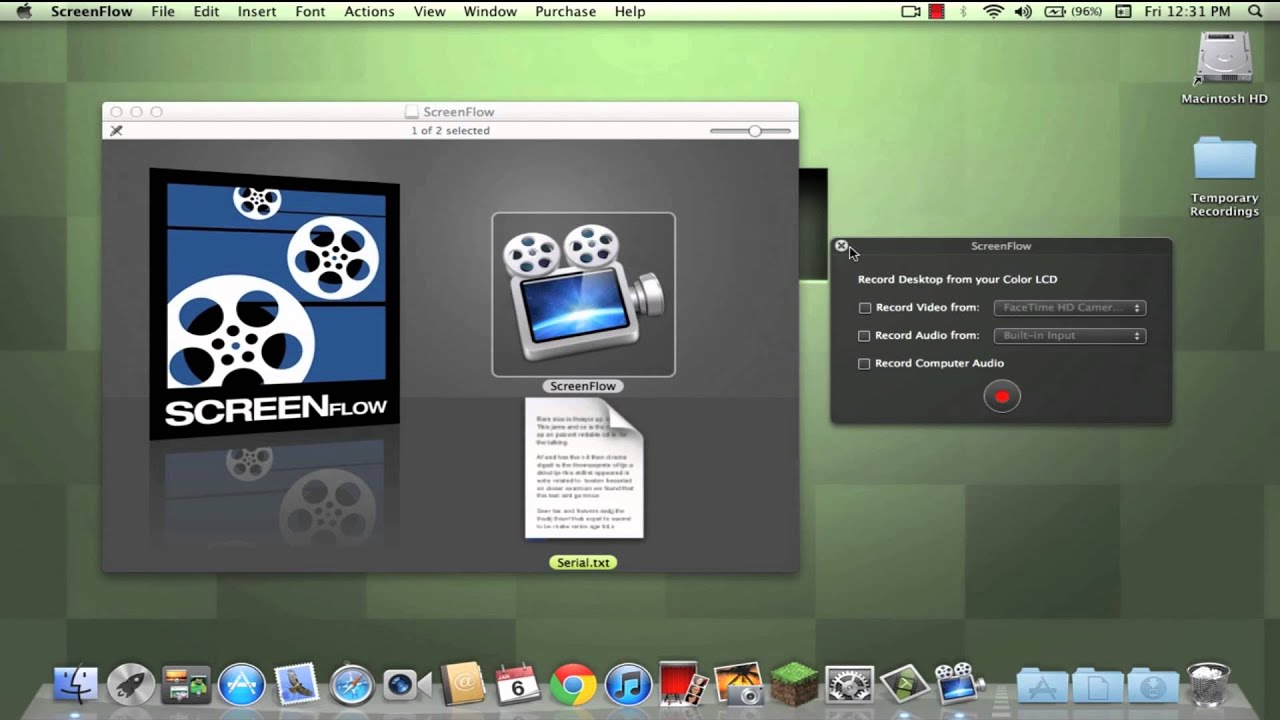Open the Window menu
This screenshot has width=1280, height=720.
[490, 12]
